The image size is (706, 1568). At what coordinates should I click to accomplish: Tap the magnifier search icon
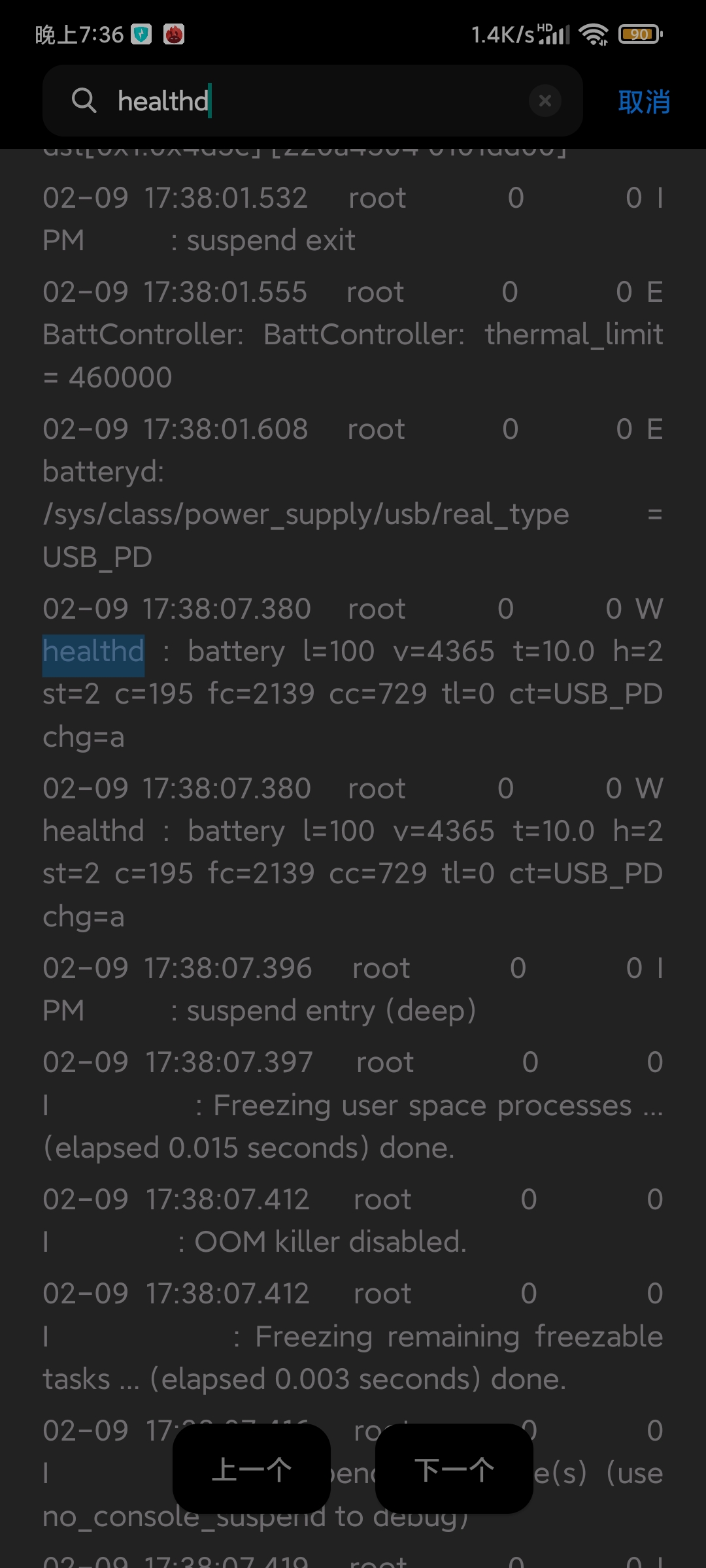click(x=84, y=101)
